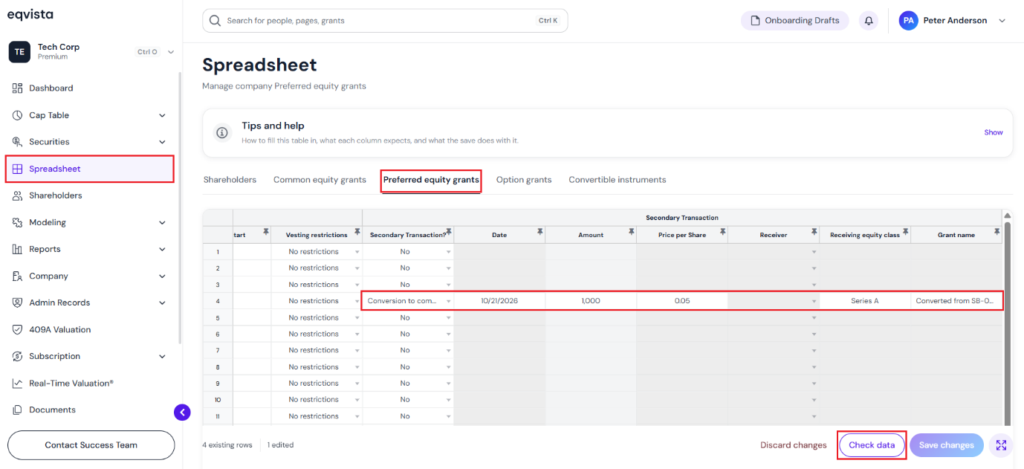
Task: Expand the Securities menu chevron
Action: [162, 142]
